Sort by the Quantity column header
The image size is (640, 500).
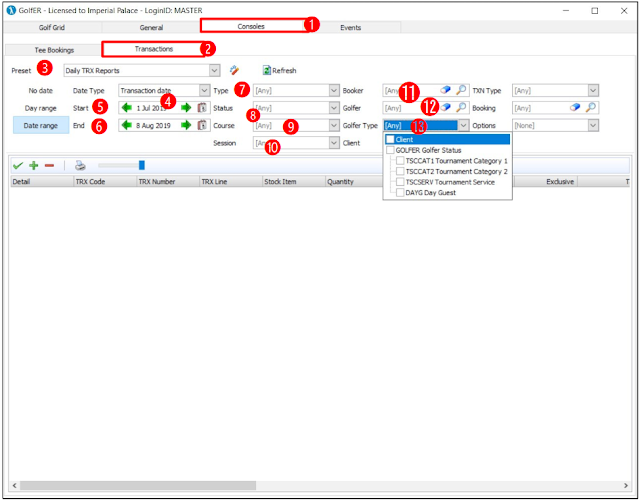coord(354,182)
